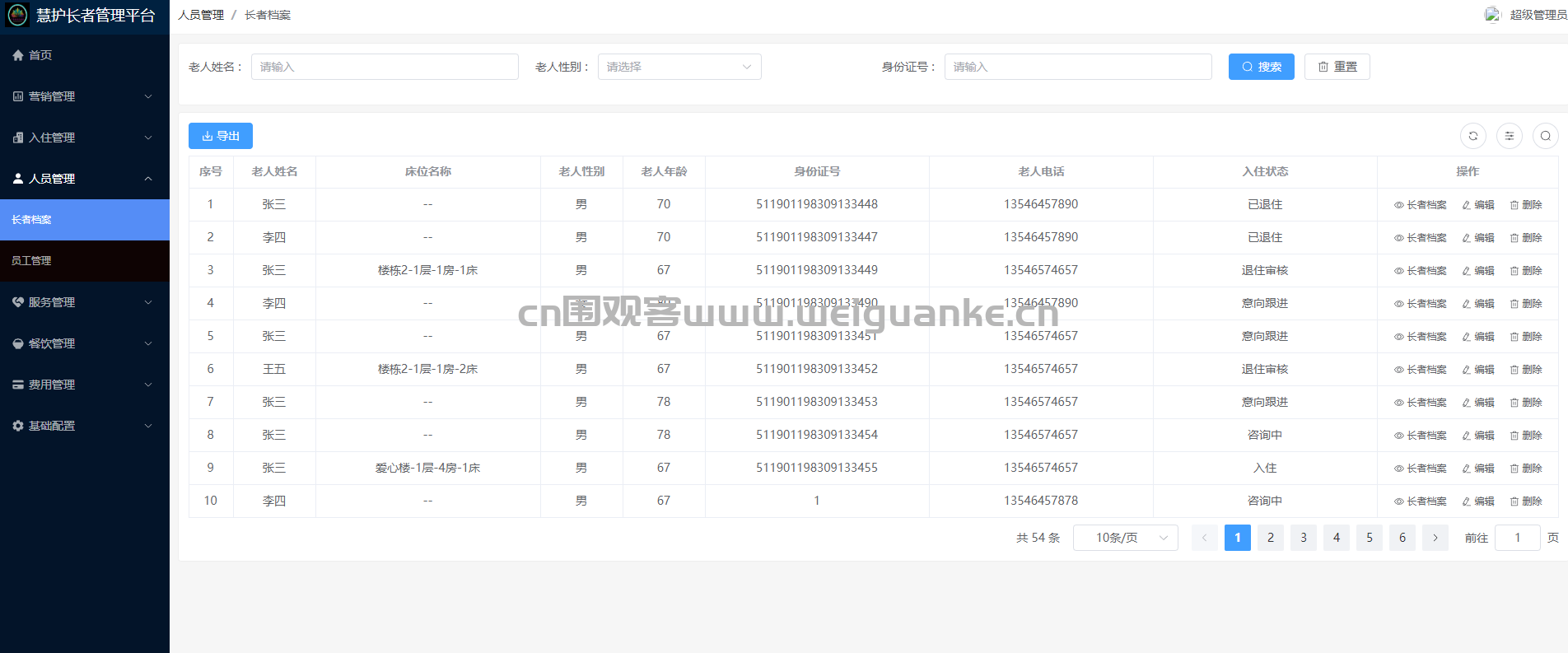
Task: Click the 重置 button
Action: point(1337,67)
